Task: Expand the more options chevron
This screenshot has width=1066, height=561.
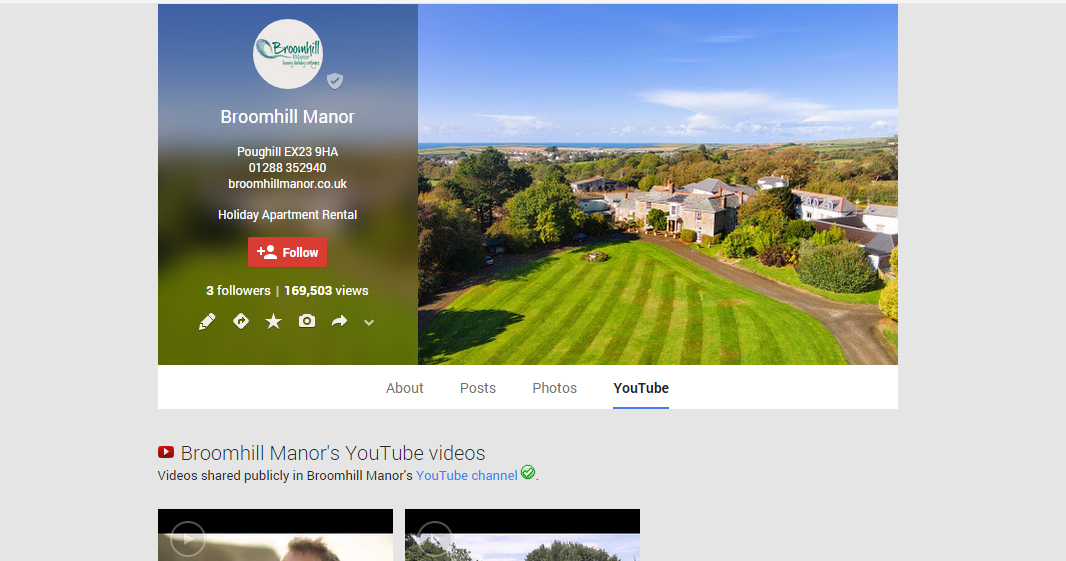Action: click(x=369, y=322)
